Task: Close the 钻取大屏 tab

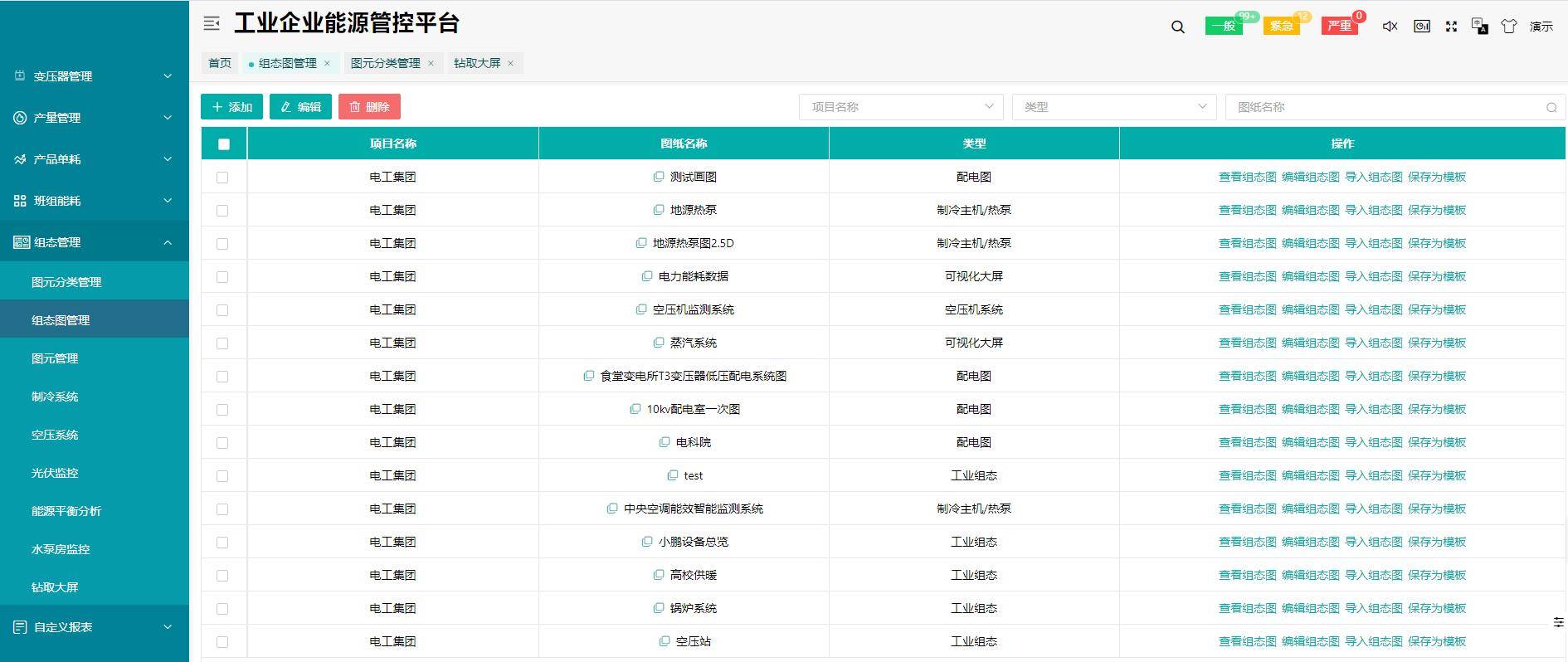Action: (x=510, y=63)
